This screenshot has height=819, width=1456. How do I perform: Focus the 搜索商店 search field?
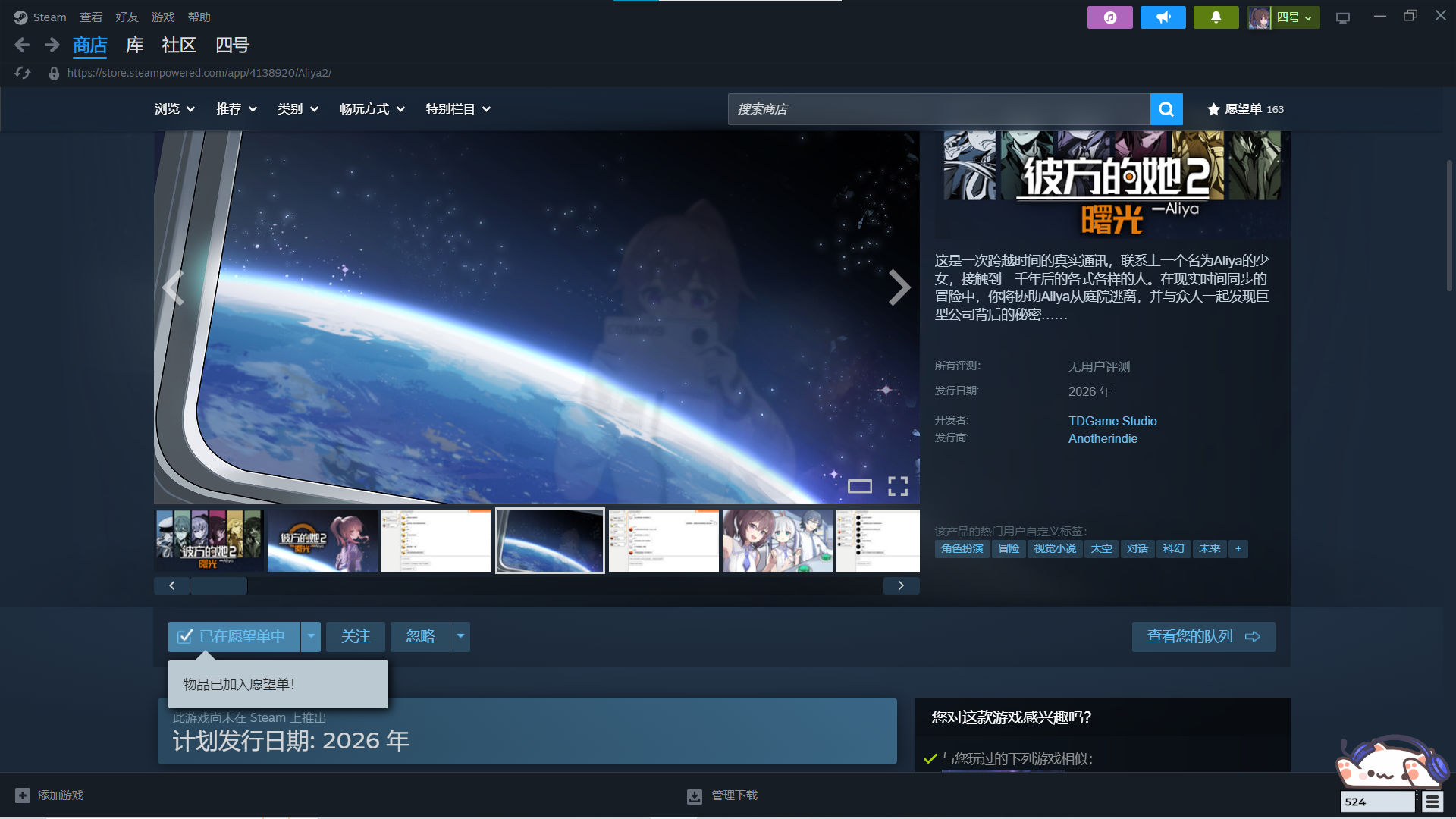tap(939, 109)
